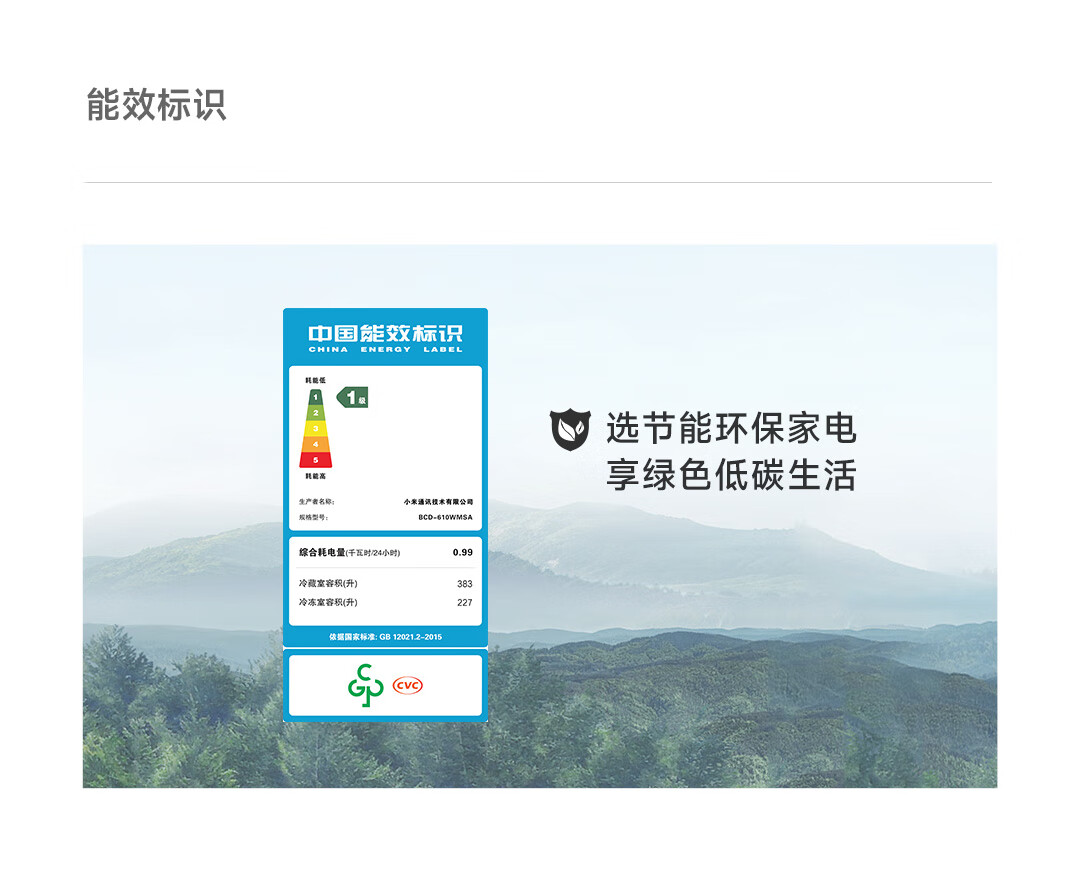1080x890 pixels.
Task: Click the CHINA ENERGY LABEL subtitle text
Action: pos(385,350)
